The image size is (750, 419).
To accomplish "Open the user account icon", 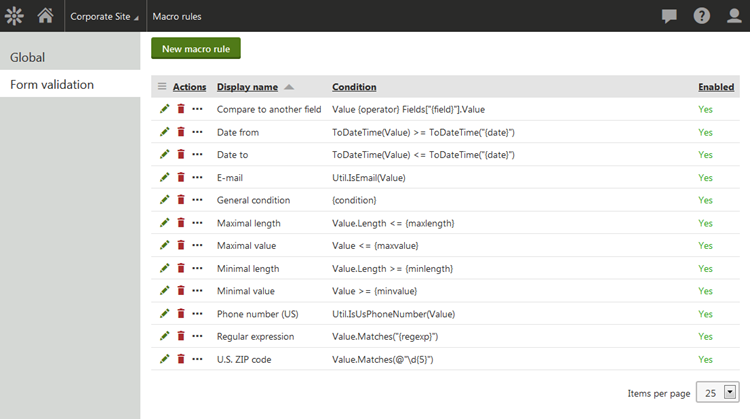I will pyautogui.click(x=734, y=16).
